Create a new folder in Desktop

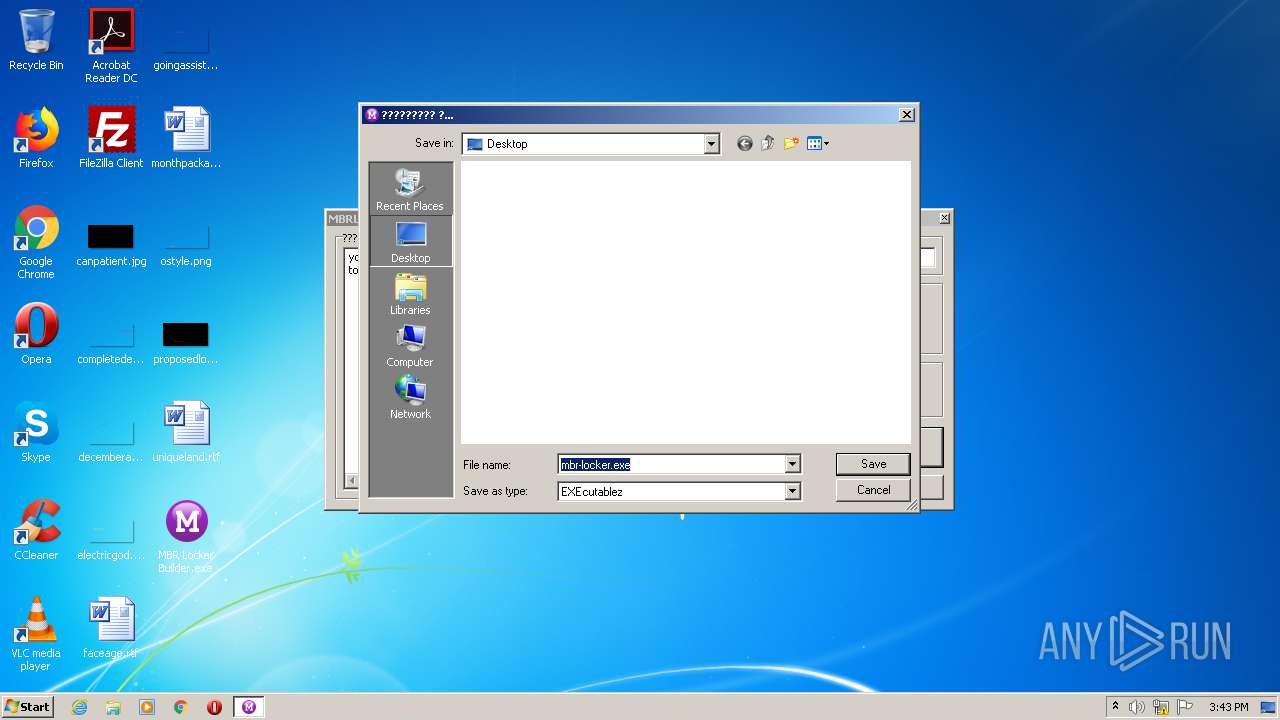coord(791,144)
